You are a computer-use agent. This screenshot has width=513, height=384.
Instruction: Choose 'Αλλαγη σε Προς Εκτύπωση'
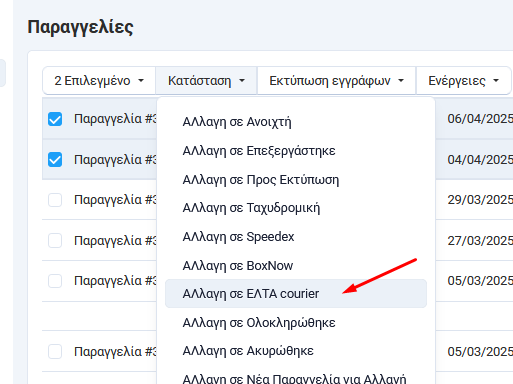pyautogui.click(x=296, y=180)
